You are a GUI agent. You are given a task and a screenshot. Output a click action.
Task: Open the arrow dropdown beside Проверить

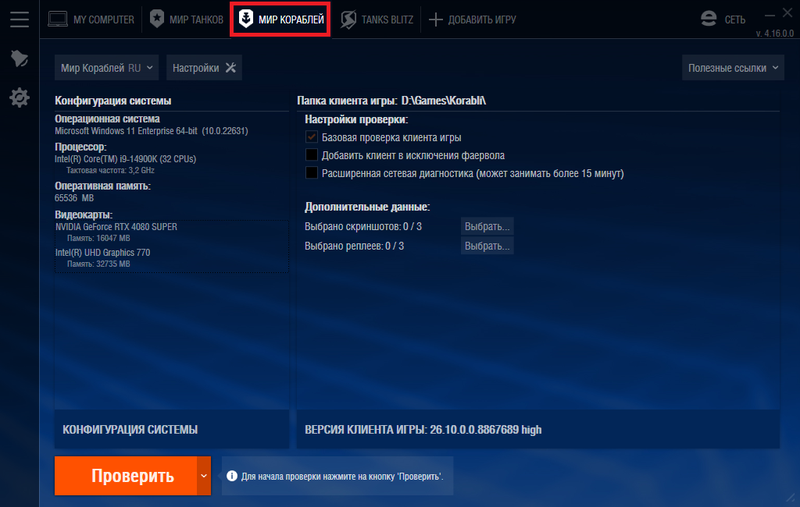[204, 475]
